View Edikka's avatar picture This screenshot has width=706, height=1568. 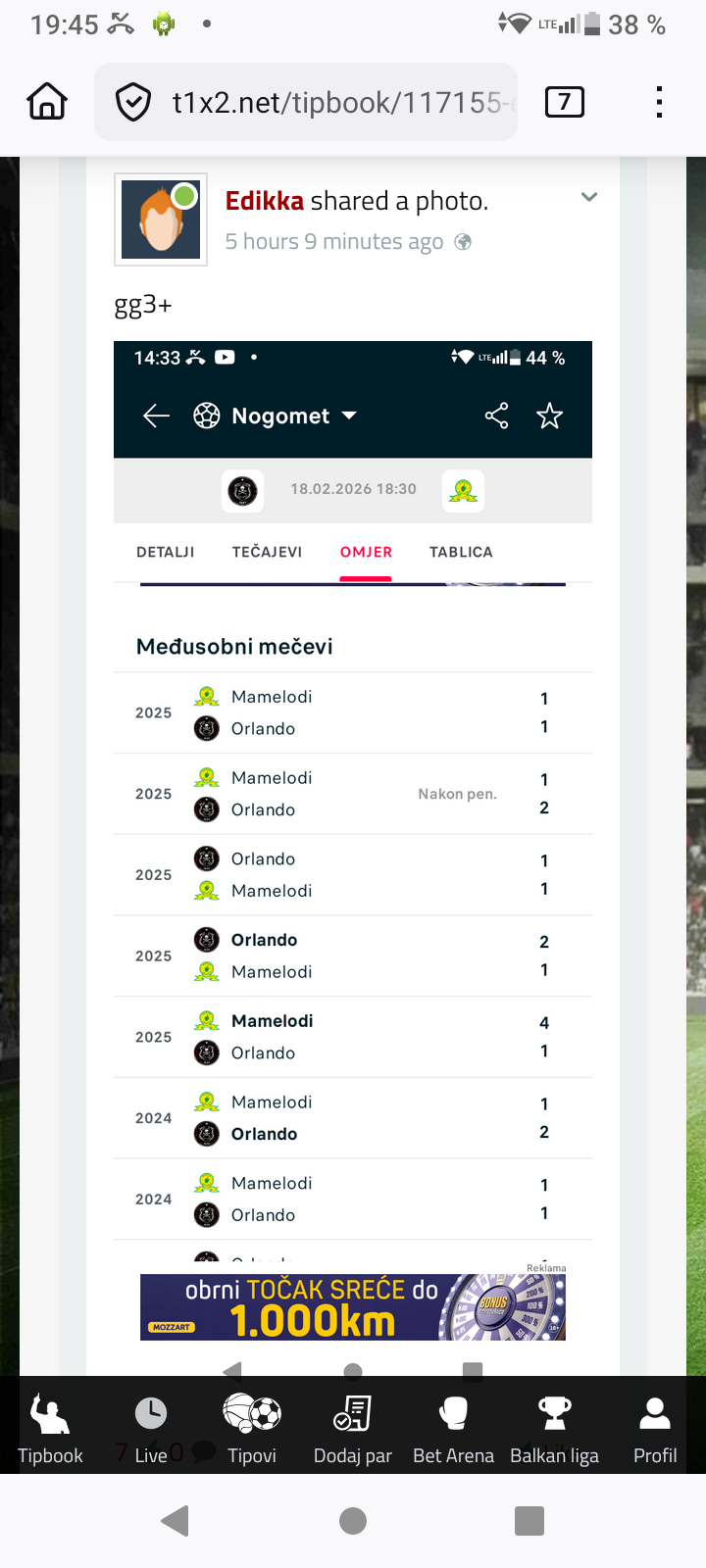point(161,220)
